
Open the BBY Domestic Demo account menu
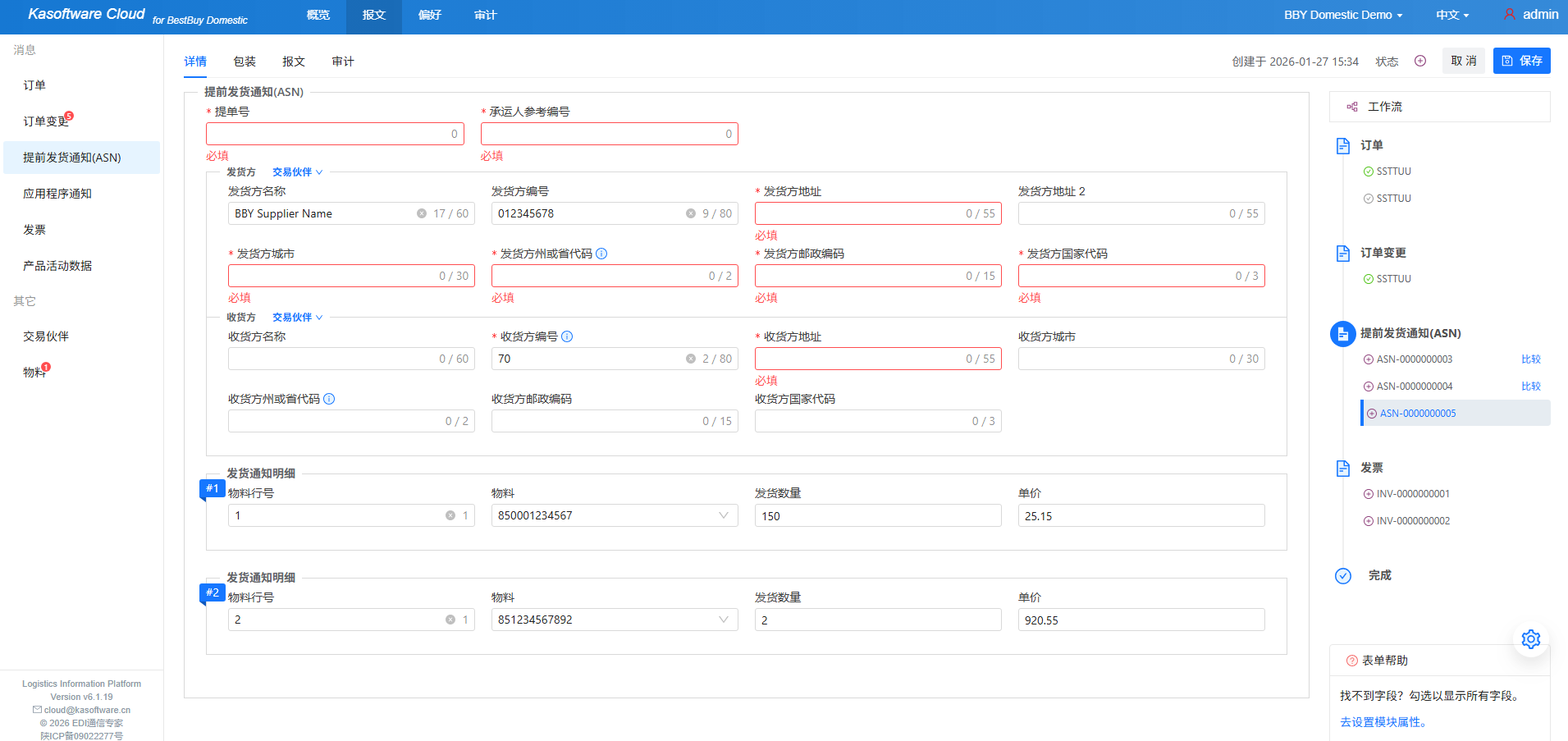(x=1342, y=15)
